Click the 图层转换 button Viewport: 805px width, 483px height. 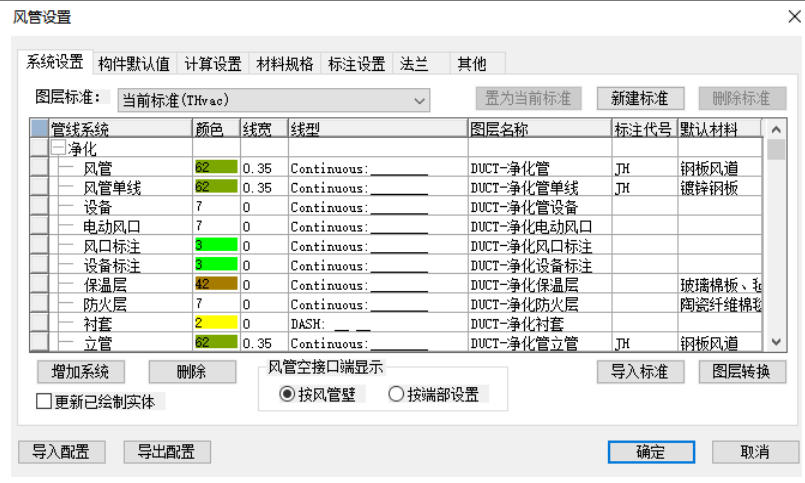tap(742, 372)
